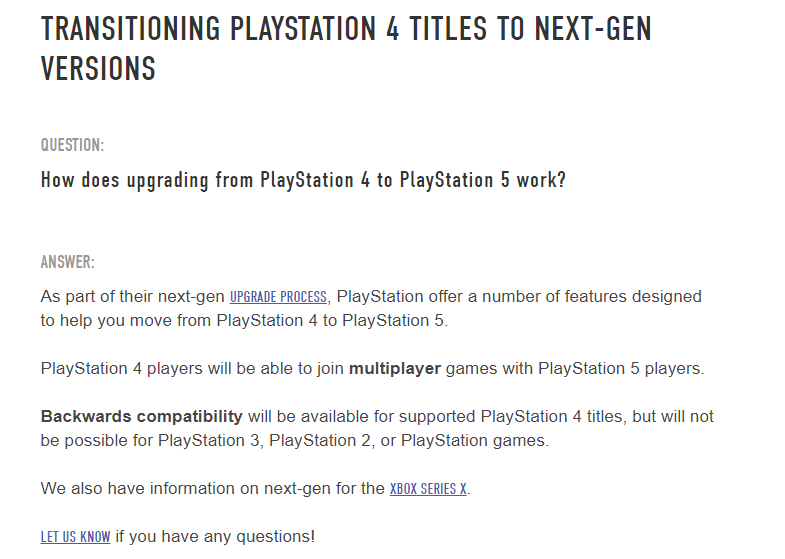Open the UPGRADE PROCESS link
This screenshot has width=785, height=559.
[x=278, y=297]
